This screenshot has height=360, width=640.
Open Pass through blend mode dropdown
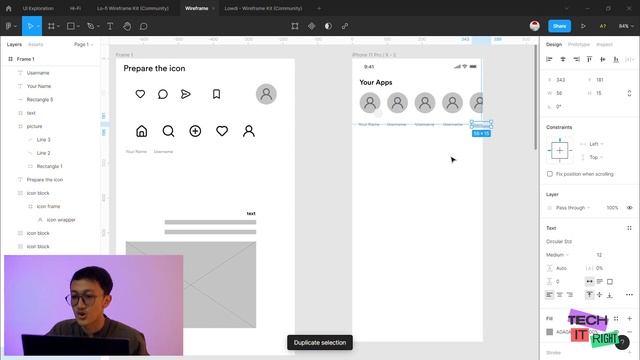573,208
